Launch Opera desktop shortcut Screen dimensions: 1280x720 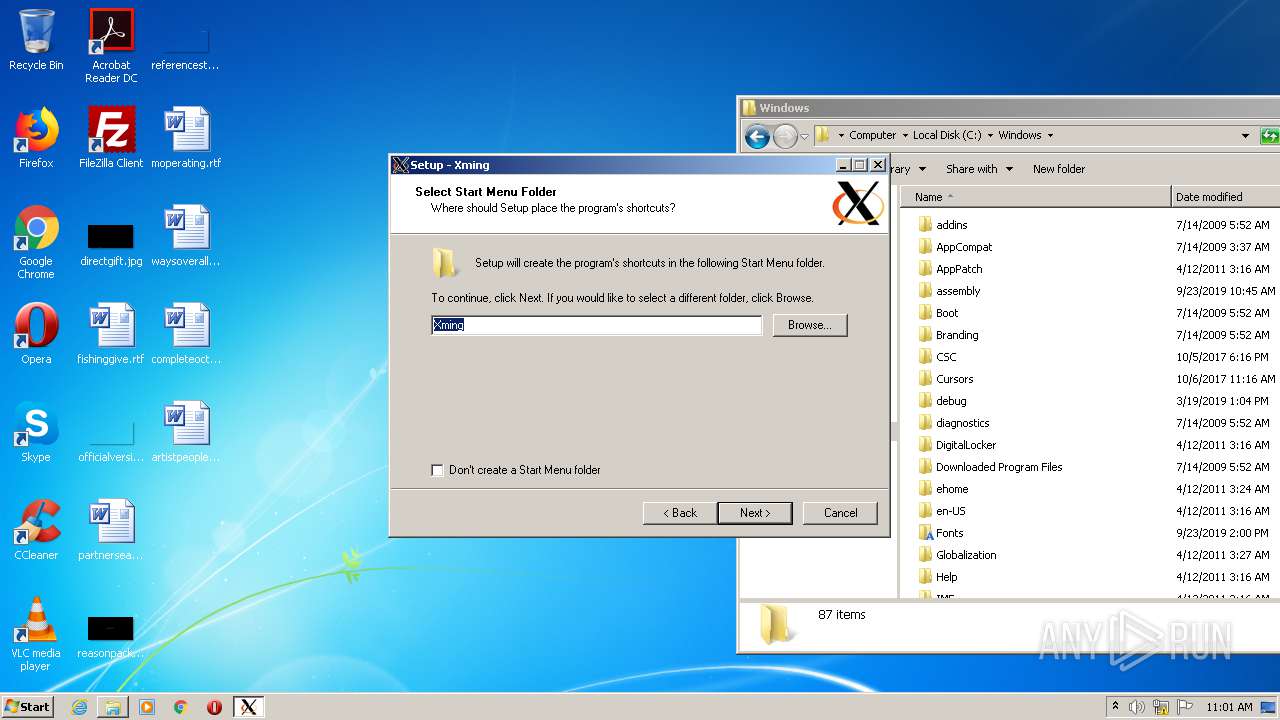click(36, 334)
